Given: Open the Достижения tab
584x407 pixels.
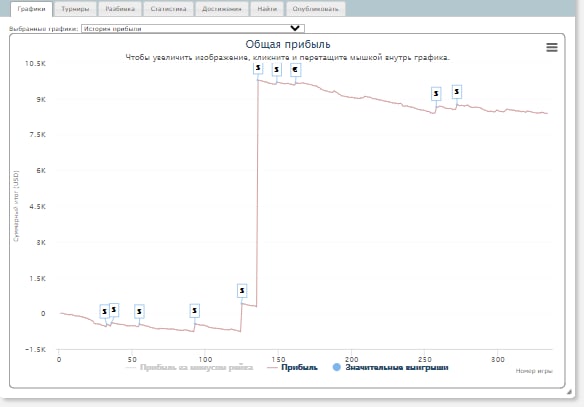Looking at the screenshot, I should pyautogui.click(x=222, y=9).
